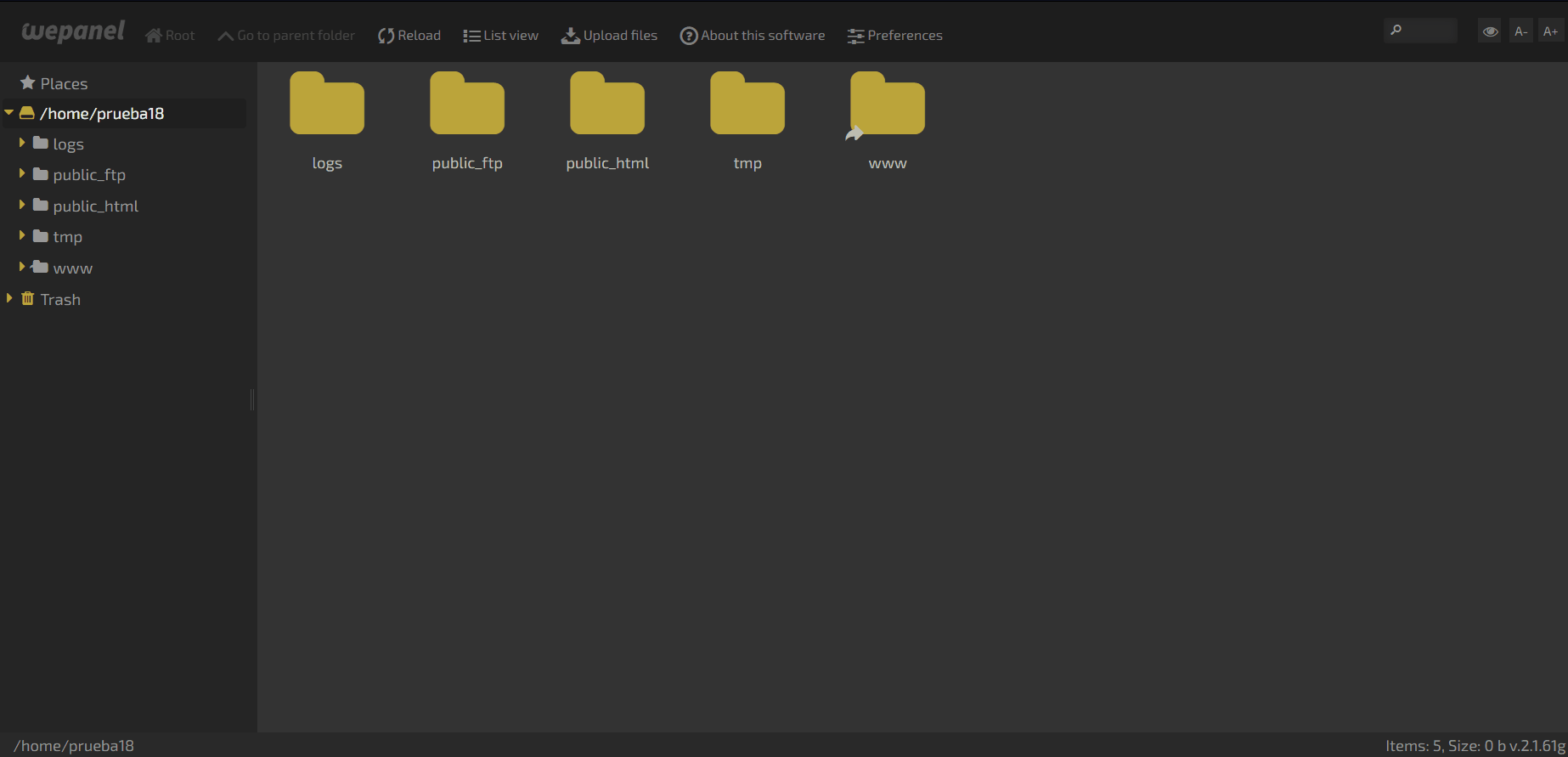Open the public_html folder in main pane

pos(606,105)
